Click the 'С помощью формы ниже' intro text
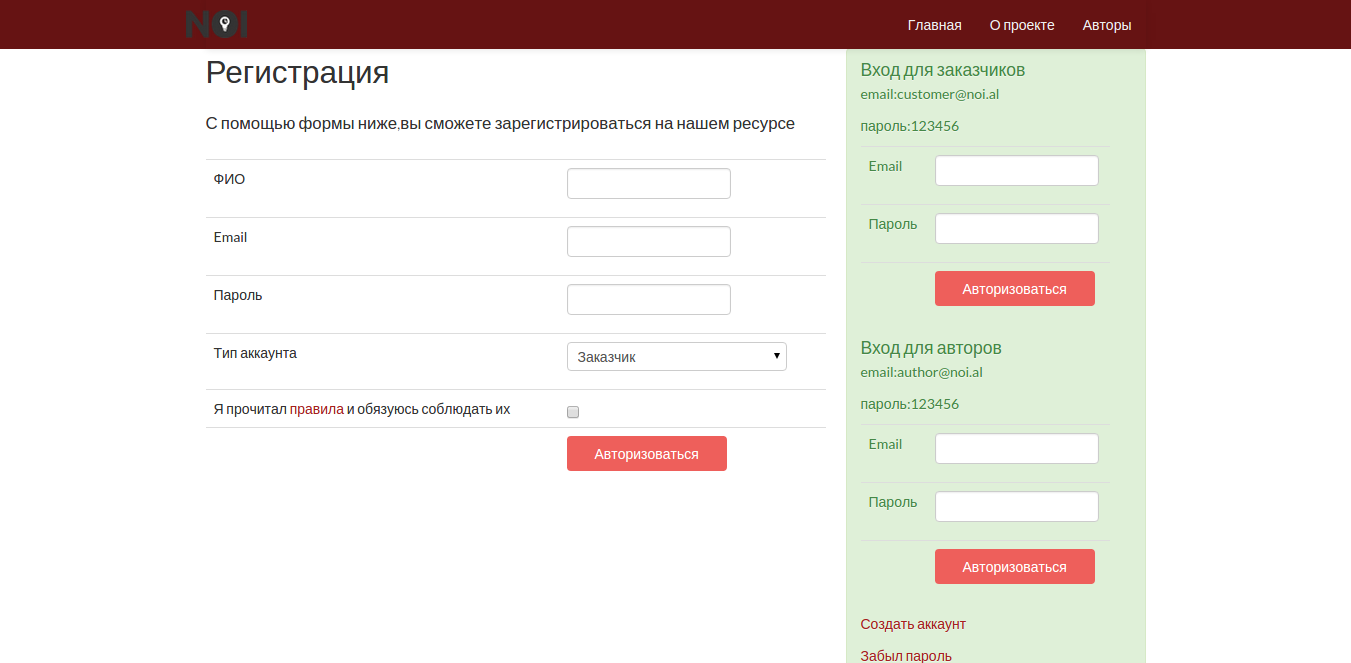The width and height of the screenshot is (1351, 663). tap(500, 124)
